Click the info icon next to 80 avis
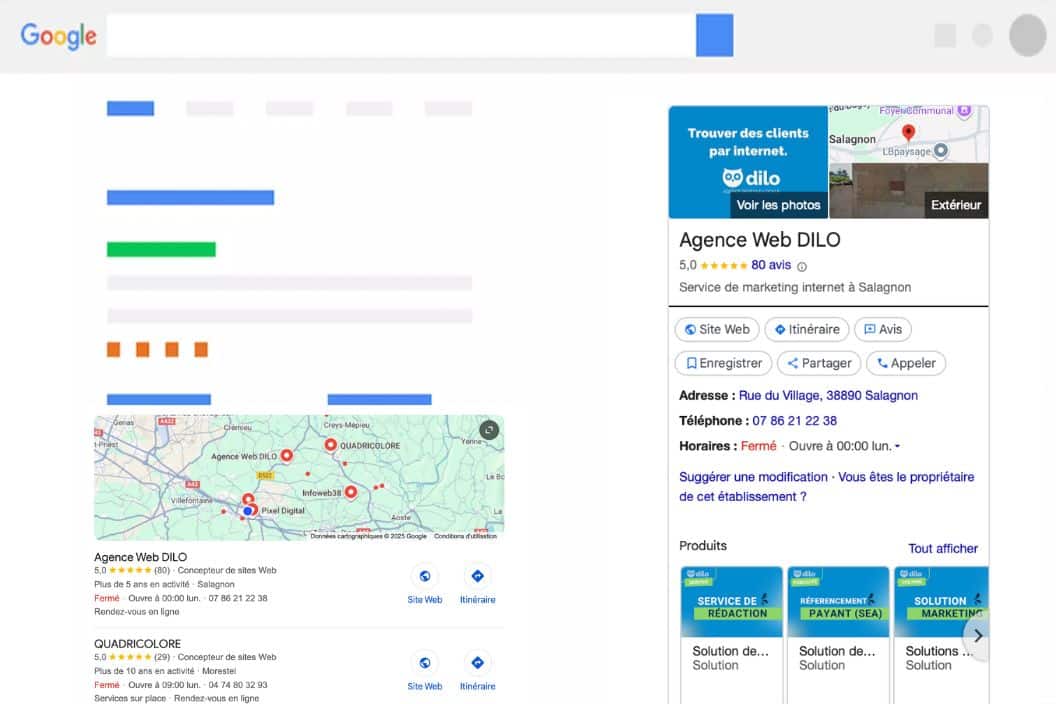The image size is (1056, 704). 802,266
